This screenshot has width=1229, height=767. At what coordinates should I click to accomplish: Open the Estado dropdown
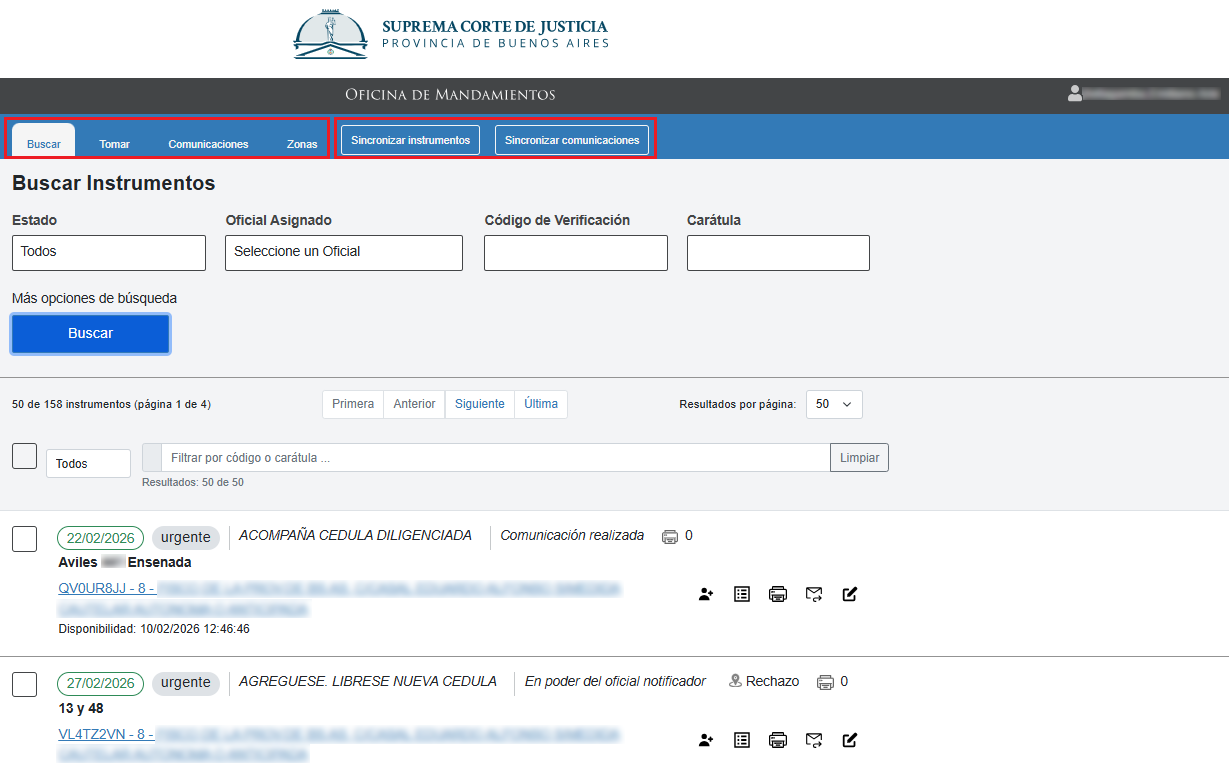point(108,253)
